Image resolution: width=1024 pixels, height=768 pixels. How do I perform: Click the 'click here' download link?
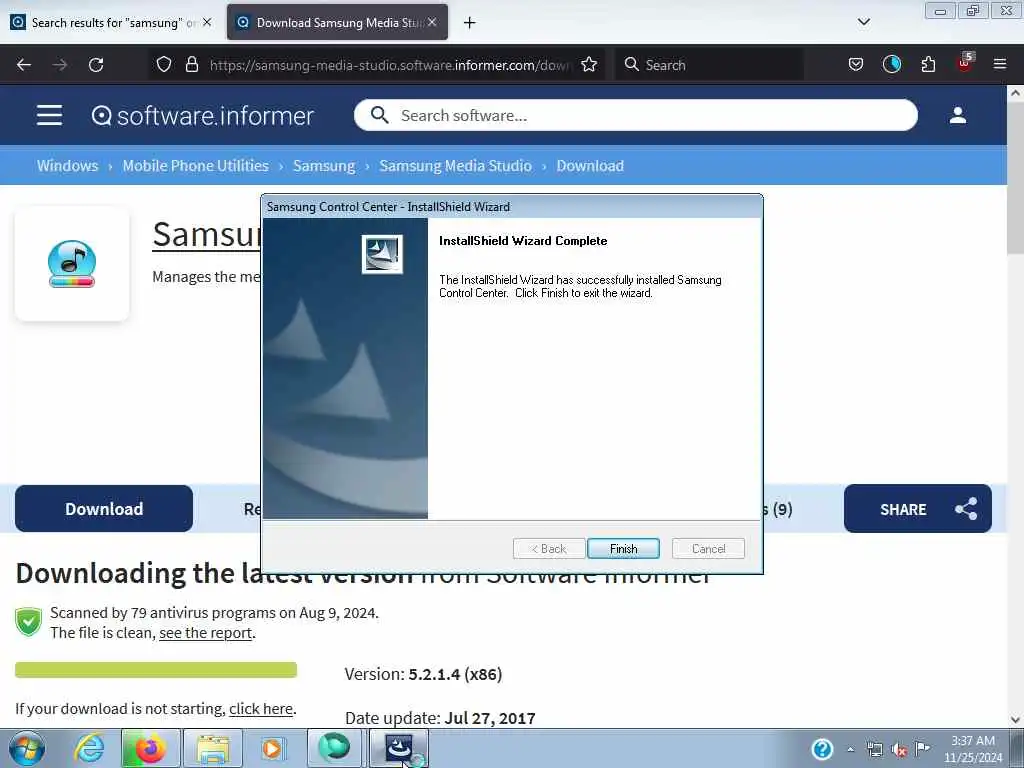[x=261, y=709]
